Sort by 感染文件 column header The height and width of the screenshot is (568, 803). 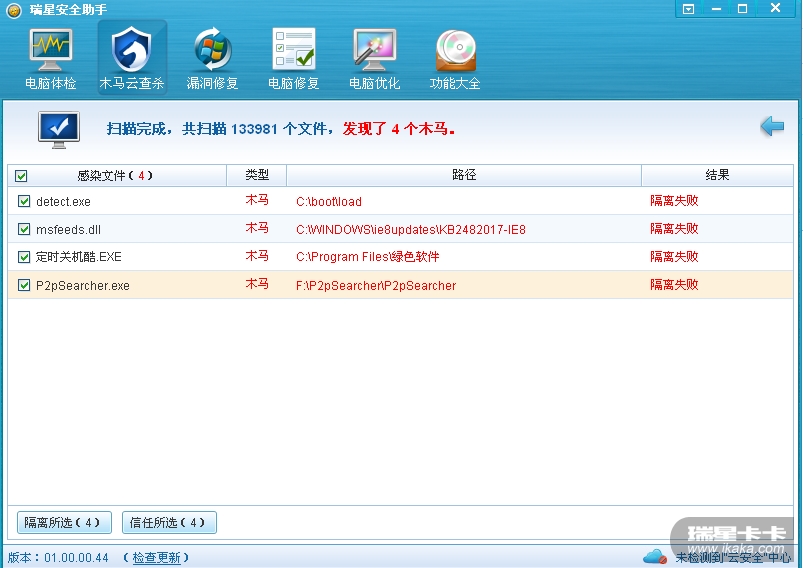click(117, 176)
